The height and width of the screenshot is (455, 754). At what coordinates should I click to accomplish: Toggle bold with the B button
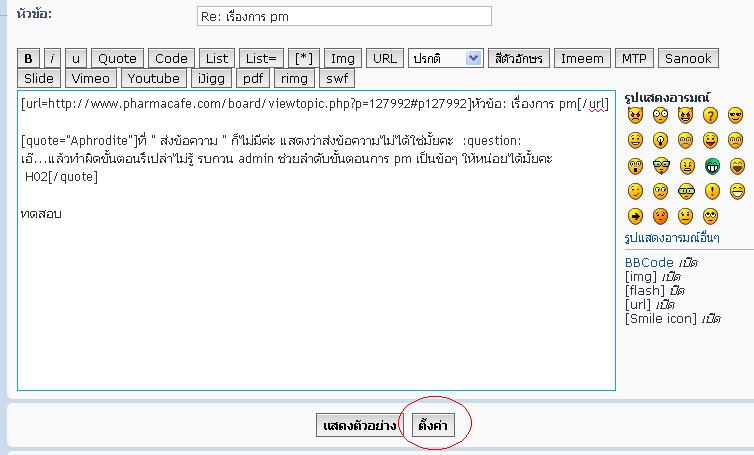[29, 58]
